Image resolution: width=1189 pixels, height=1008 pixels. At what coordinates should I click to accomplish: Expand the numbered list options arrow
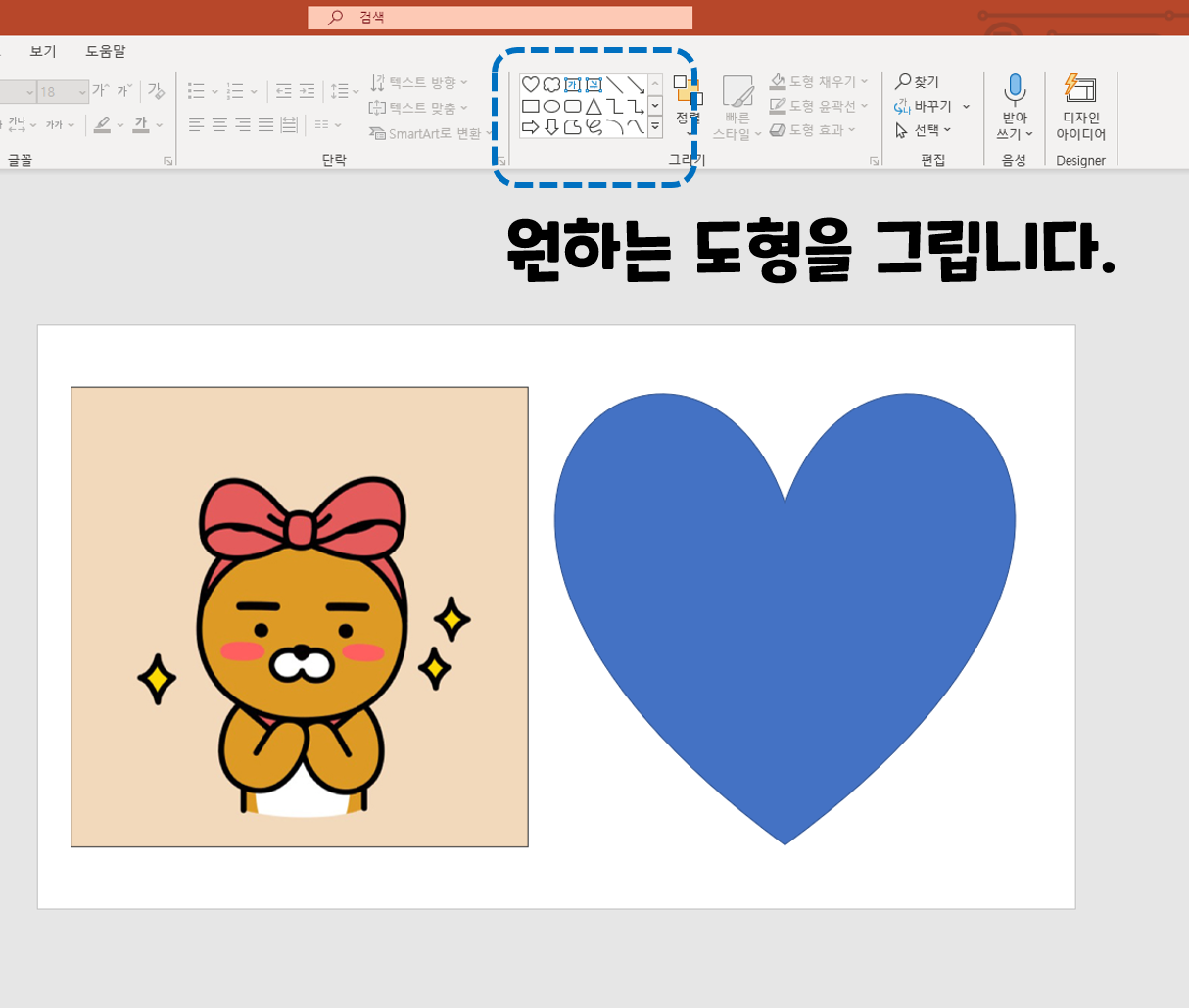254,92
